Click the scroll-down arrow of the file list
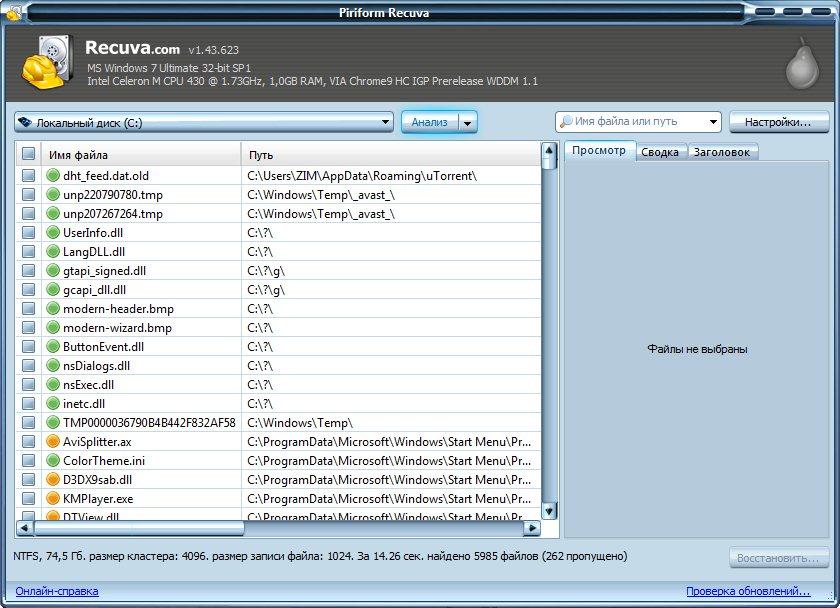 tap(549, 510)
